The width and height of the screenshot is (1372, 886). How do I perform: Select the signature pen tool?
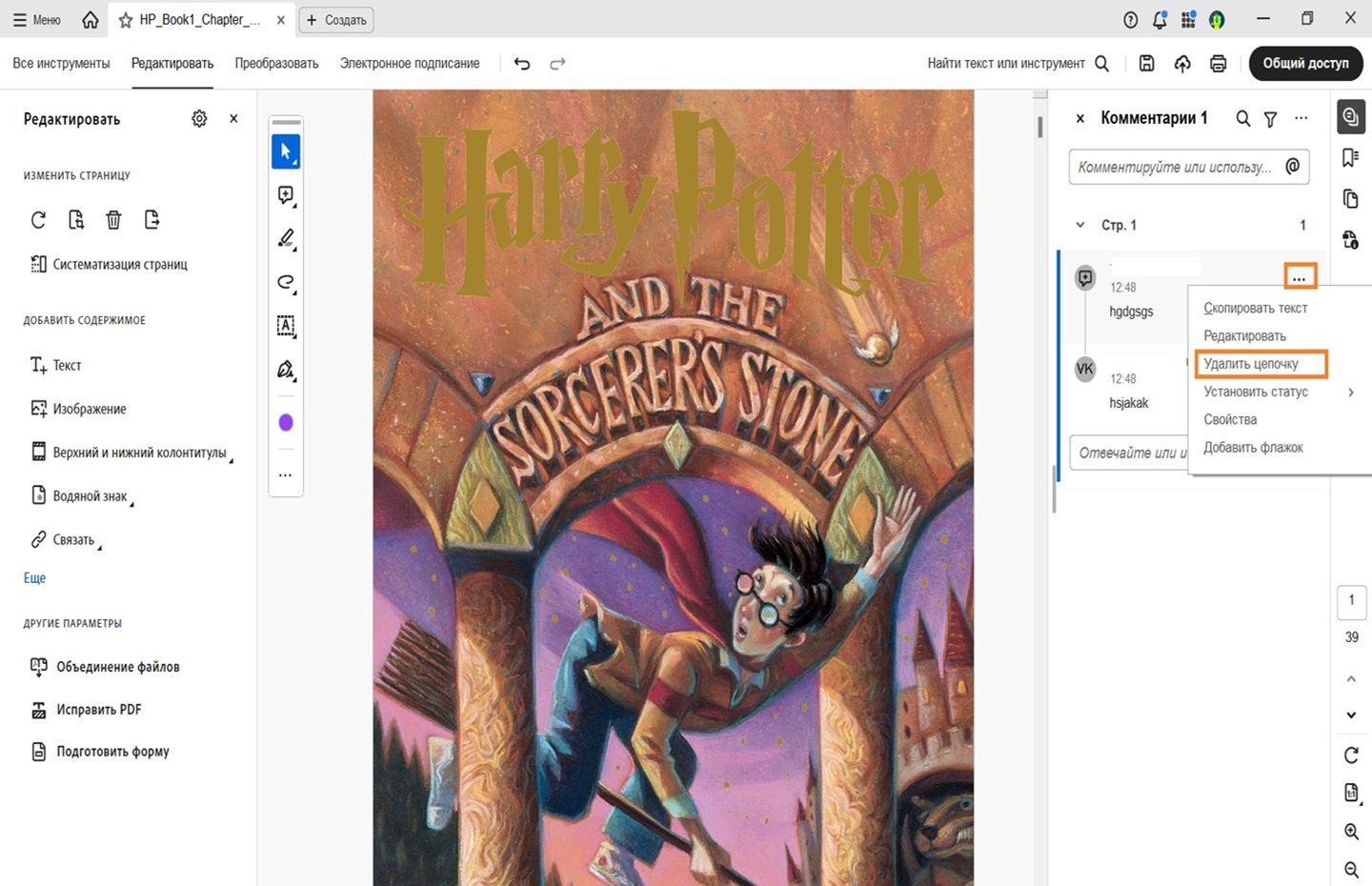click(286, 370)
